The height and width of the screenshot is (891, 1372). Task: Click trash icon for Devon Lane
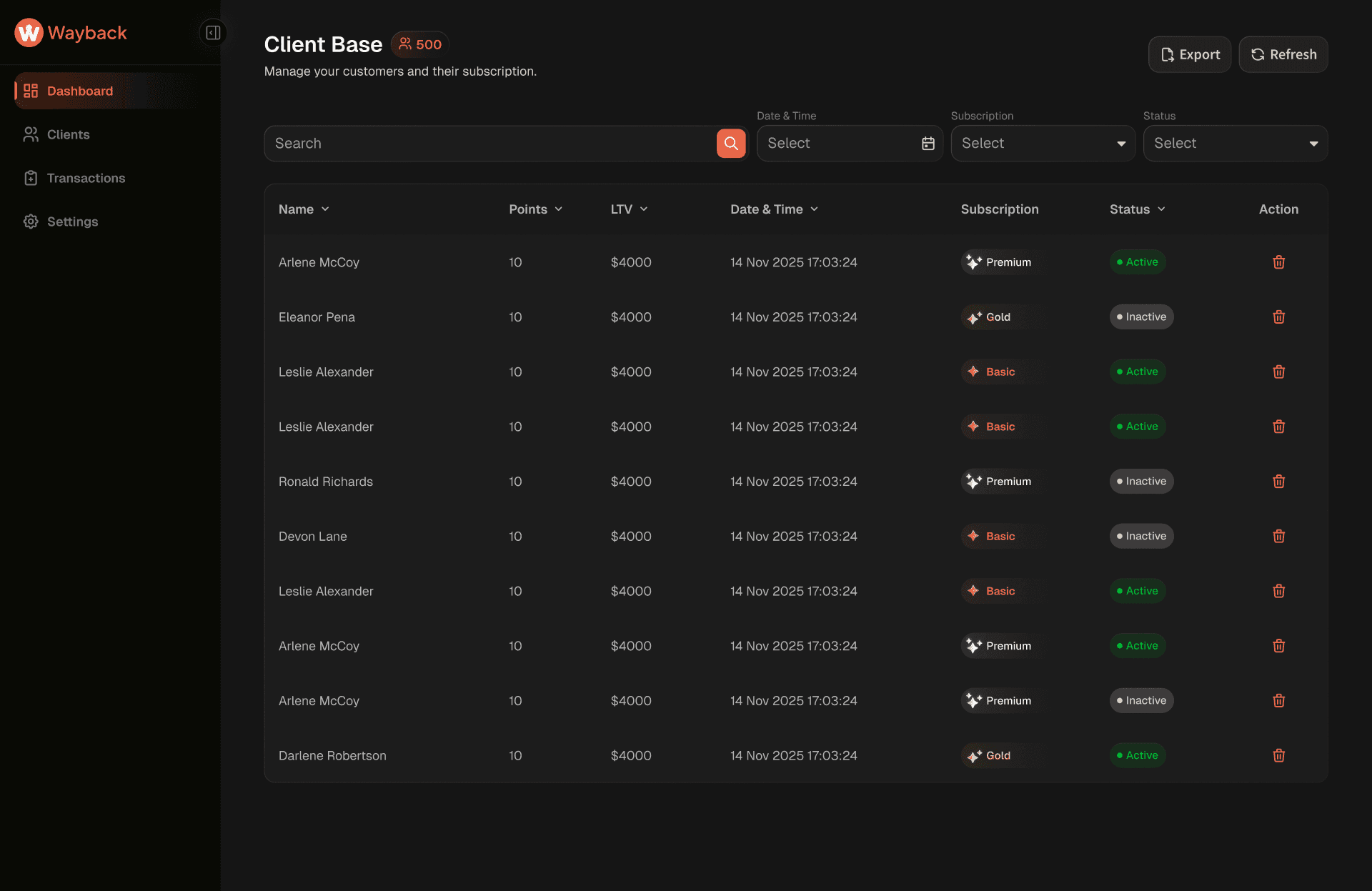[1278, 537]
